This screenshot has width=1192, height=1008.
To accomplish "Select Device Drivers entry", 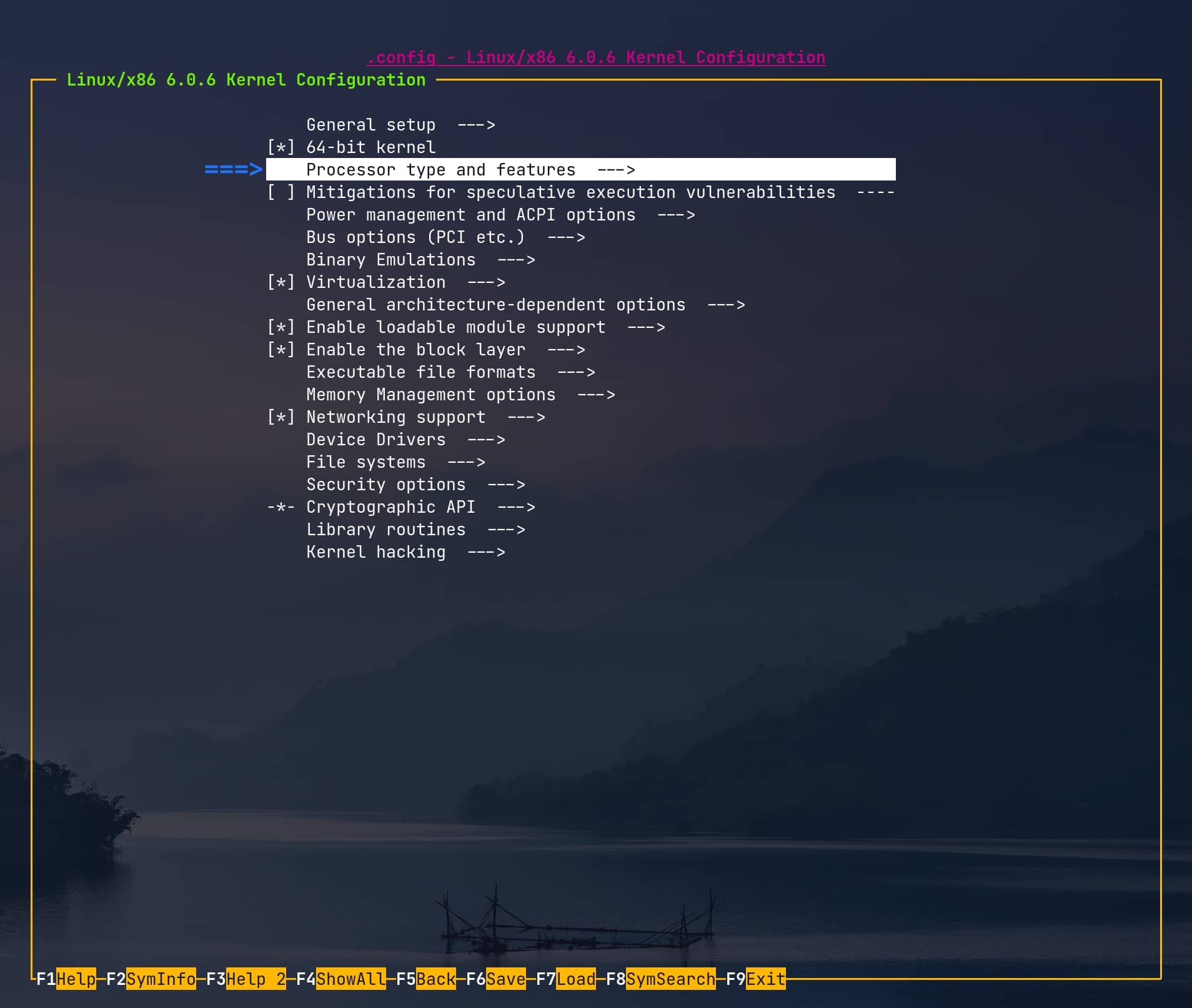I will coord(405,440).
